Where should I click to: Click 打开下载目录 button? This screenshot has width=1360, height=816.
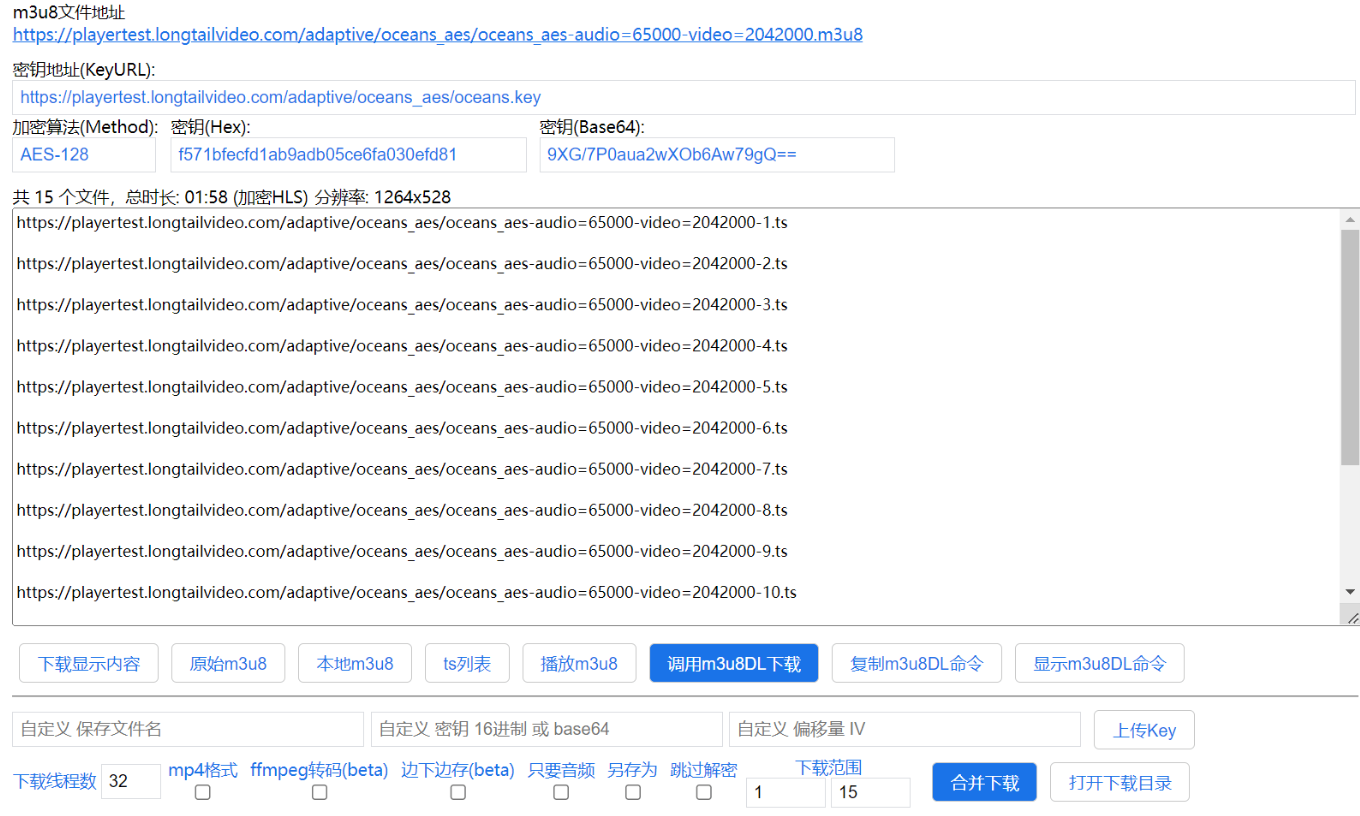(1120, 782)
